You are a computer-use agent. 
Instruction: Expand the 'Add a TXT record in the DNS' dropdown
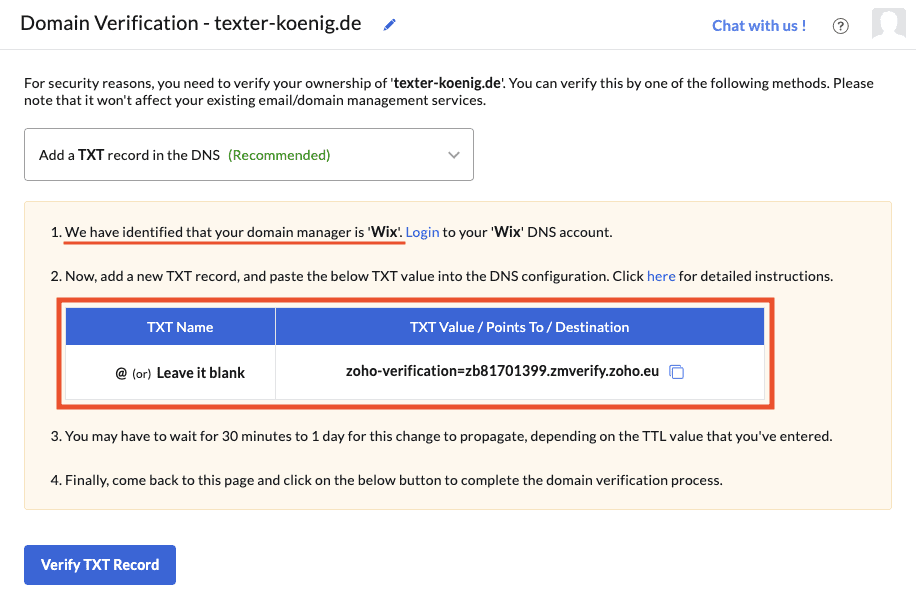coord(249,155)
